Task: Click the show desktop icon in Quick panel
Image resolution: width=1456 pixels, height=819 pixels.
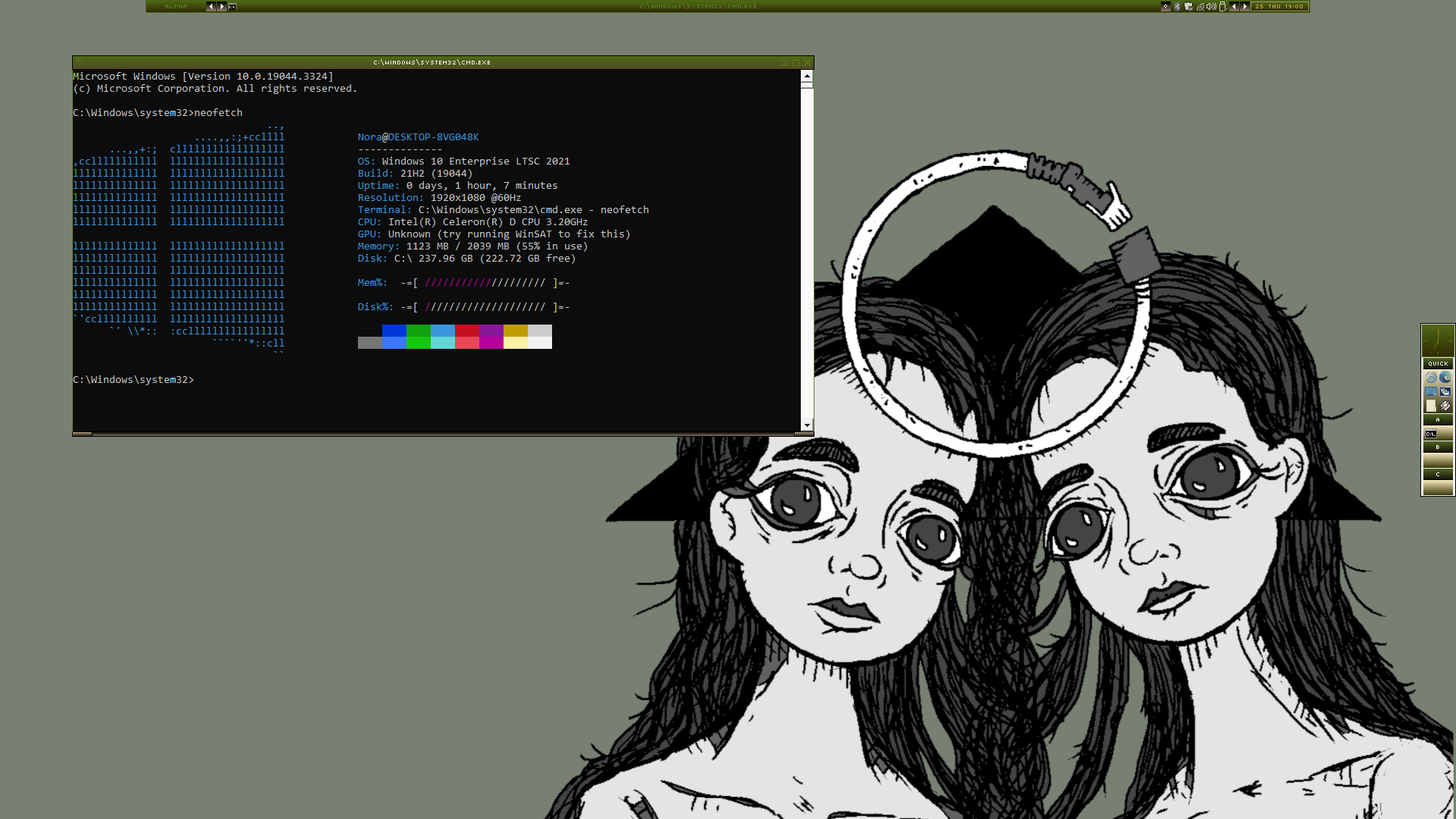Action: point(1431,391)
